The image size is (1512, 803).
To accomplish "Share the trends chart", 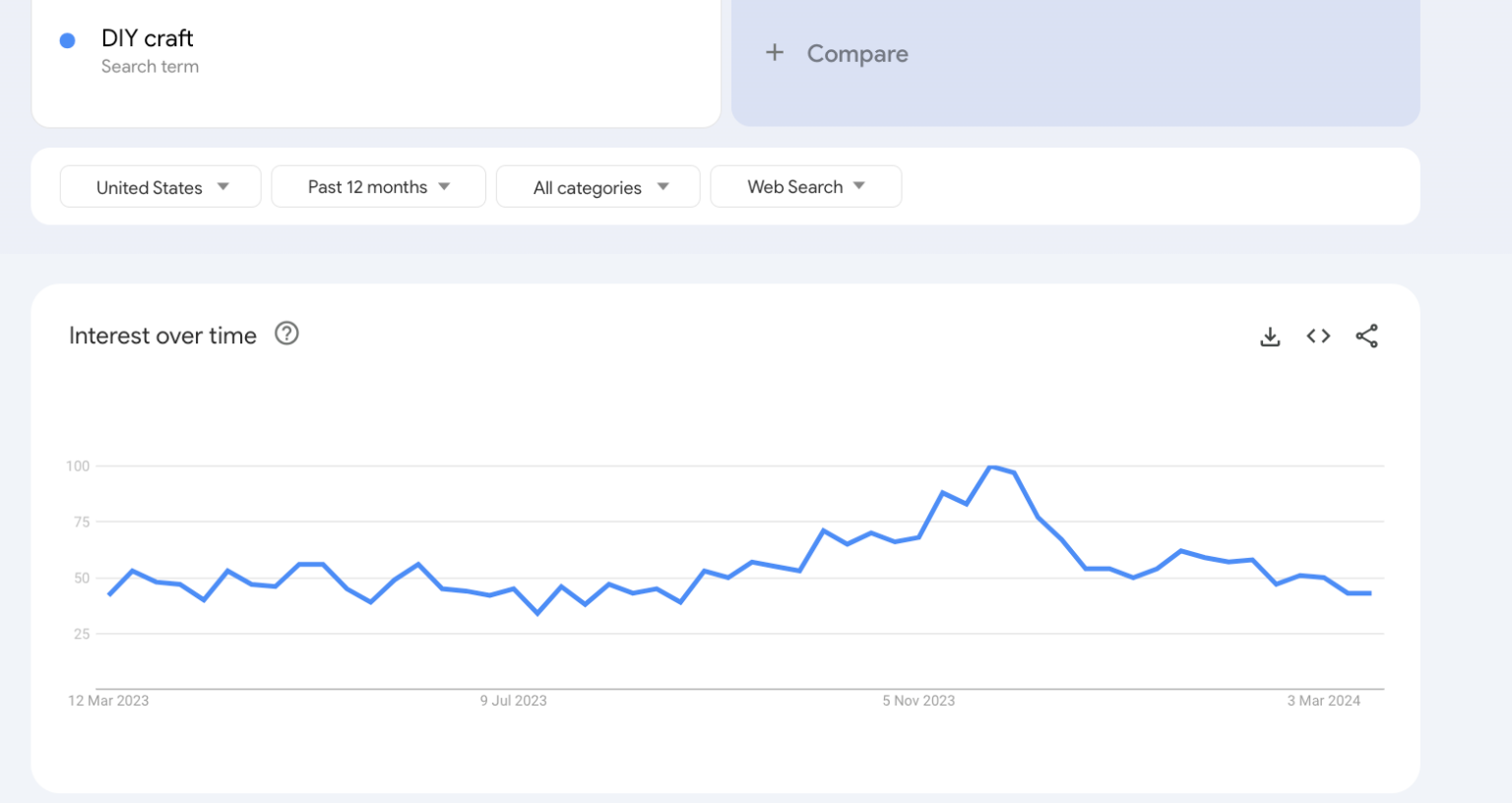I will [x=1366, y=336].
